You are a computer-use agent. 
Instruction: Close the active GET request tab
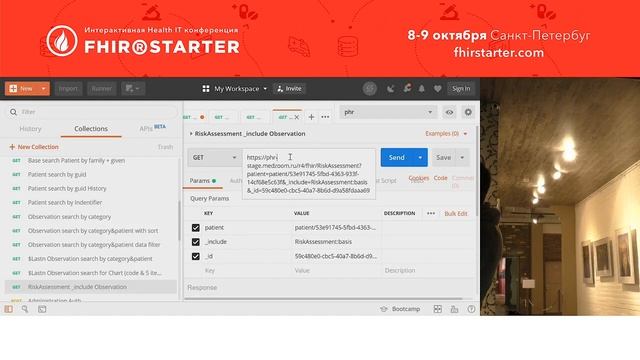pyautogui.click(x=297, y=118)
